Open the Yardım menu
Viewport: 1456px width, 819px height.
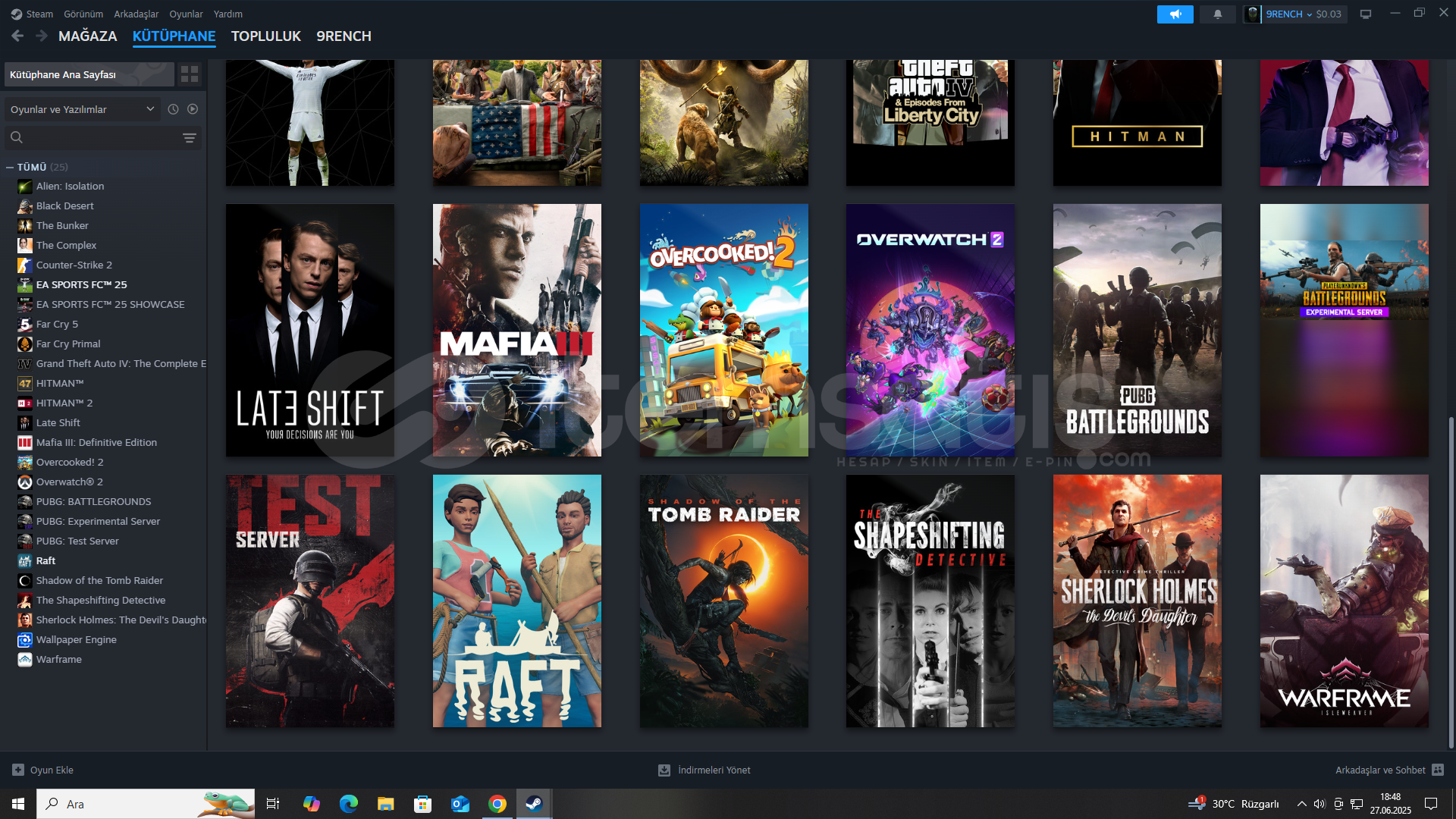pyautogui.click(x=228, y=14)
